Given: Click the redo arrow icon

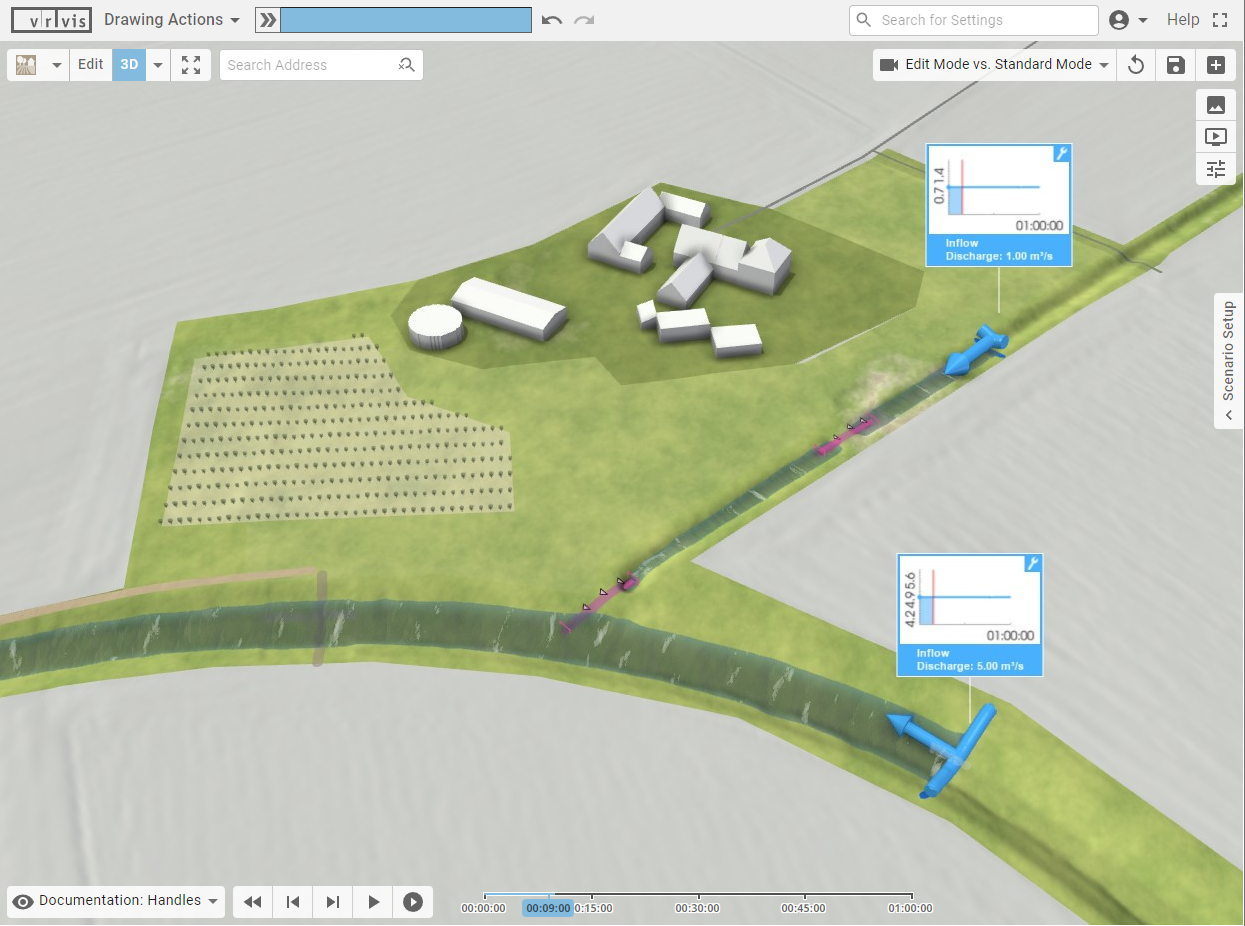Looking at the screenshot, I should click(x=584, y=20).
